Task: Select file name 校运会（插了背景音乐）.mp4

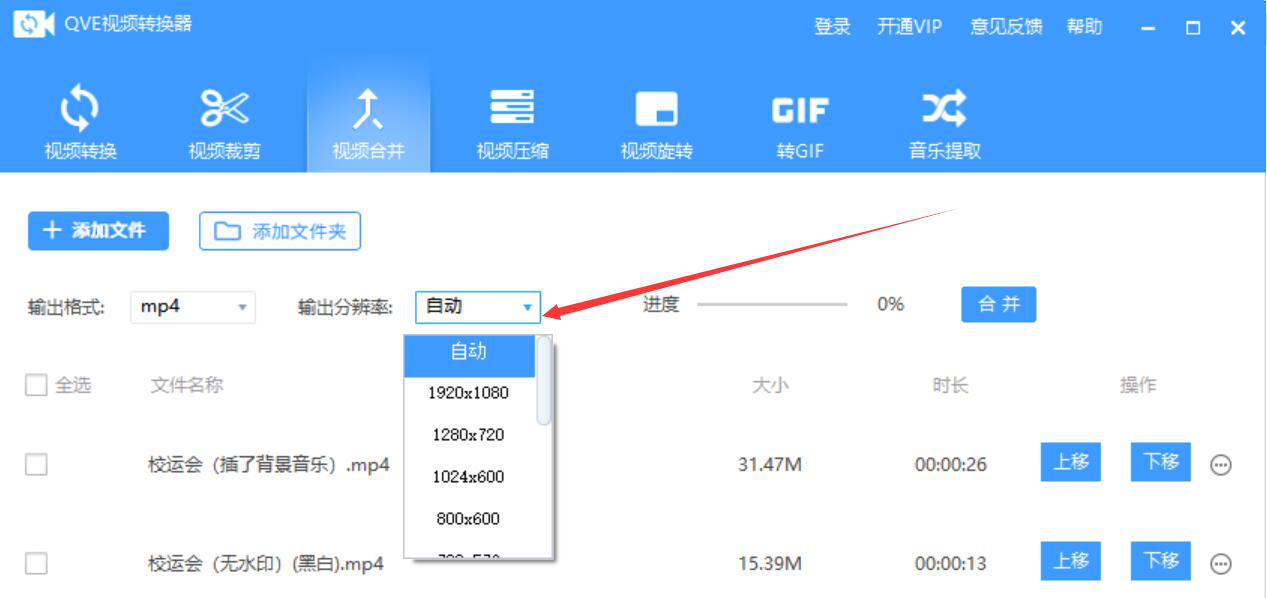Action: (268, 465)
